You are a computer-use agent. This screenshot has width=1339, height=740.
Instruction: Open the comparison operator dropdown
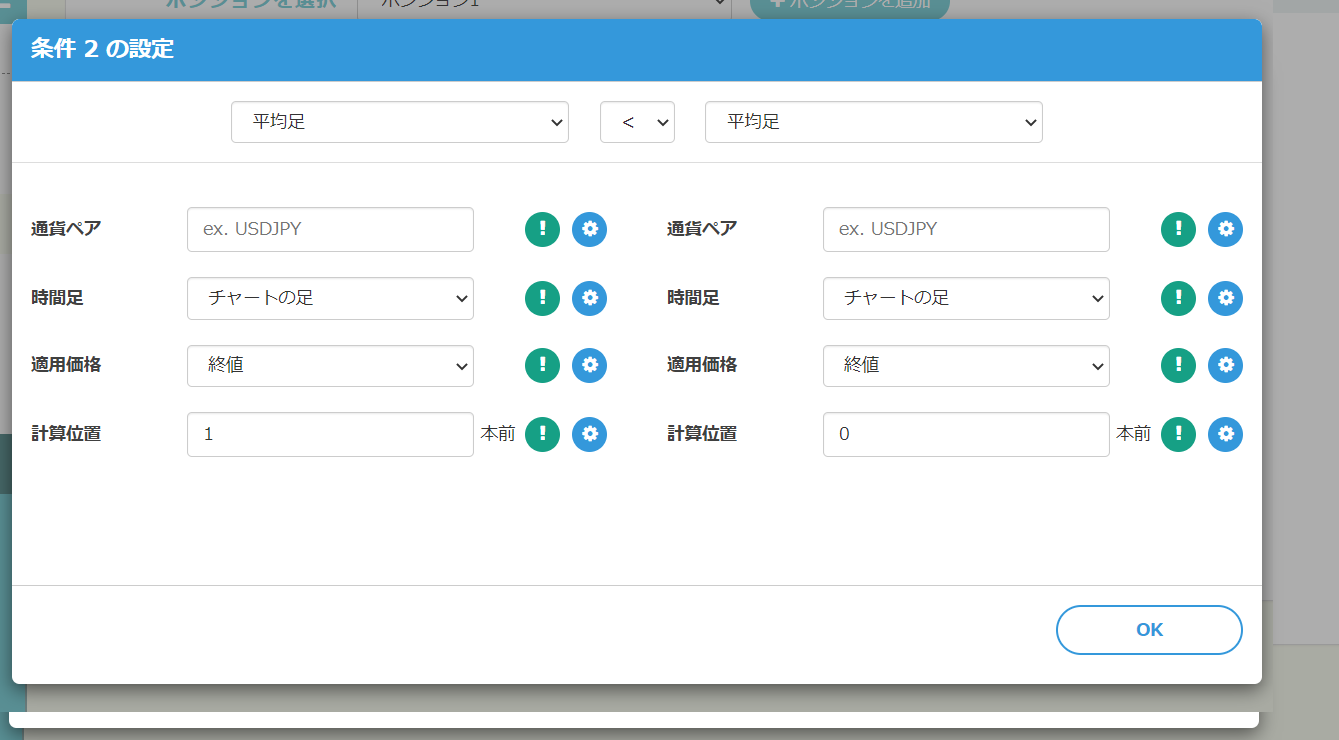[637, 122]
